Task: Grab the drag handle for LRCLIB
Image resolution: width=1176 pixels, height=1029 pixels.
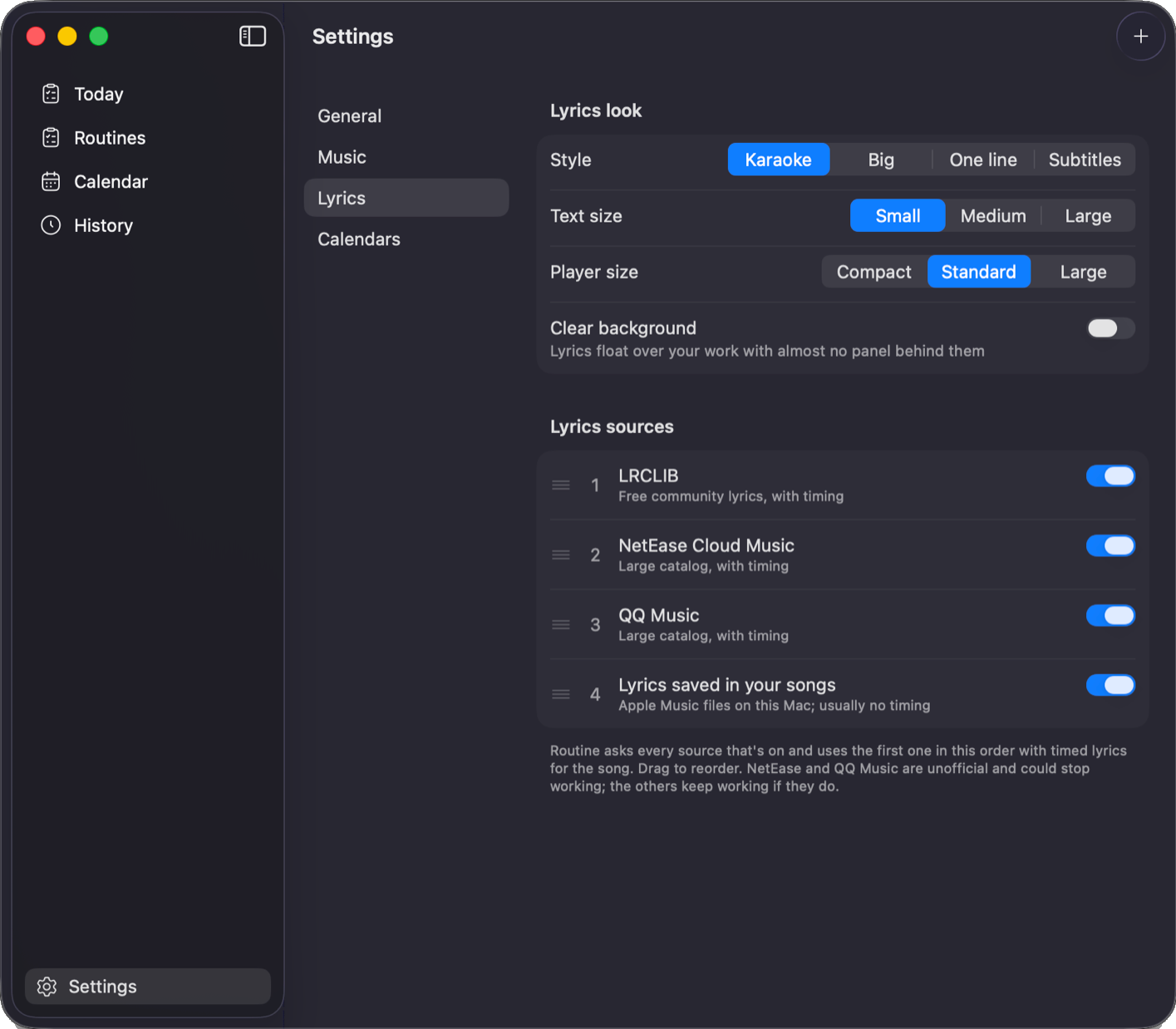Action: [561, 485]
